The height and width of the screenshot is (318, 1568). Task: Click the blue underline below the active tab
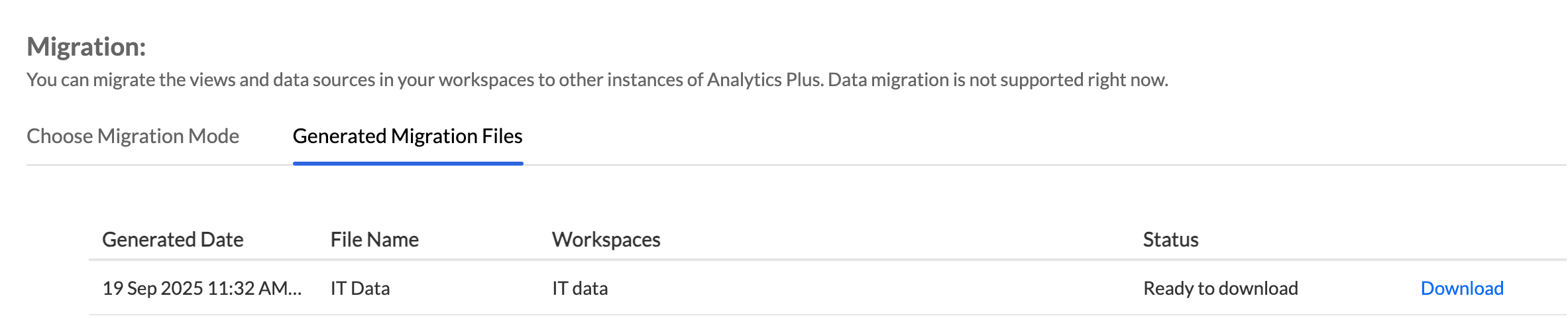[x=408, y=163]
